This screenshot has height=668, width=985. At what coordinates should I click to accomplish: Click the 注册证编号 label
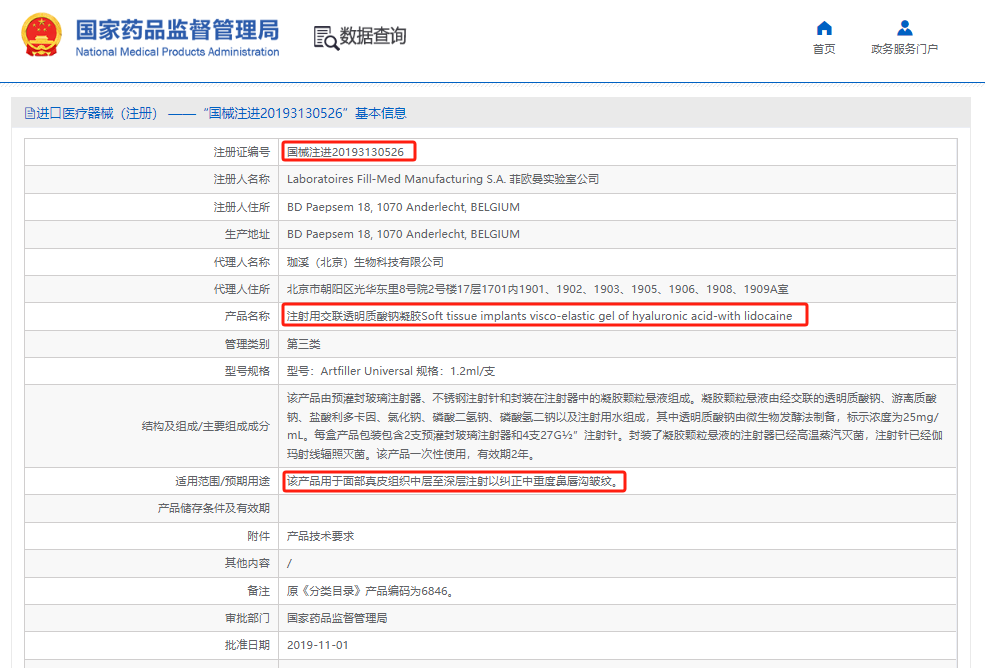click(x=242, y=152)
